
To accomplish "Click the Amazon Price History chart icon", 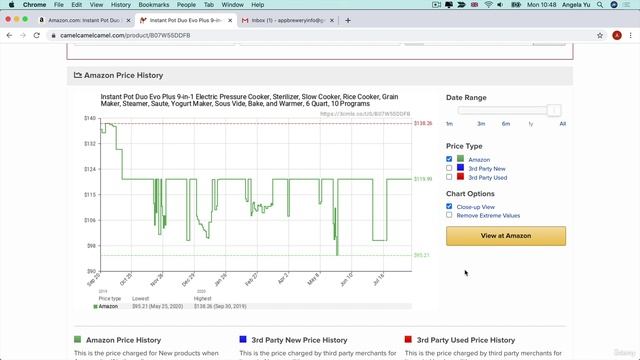I will [x=78, y=75].
